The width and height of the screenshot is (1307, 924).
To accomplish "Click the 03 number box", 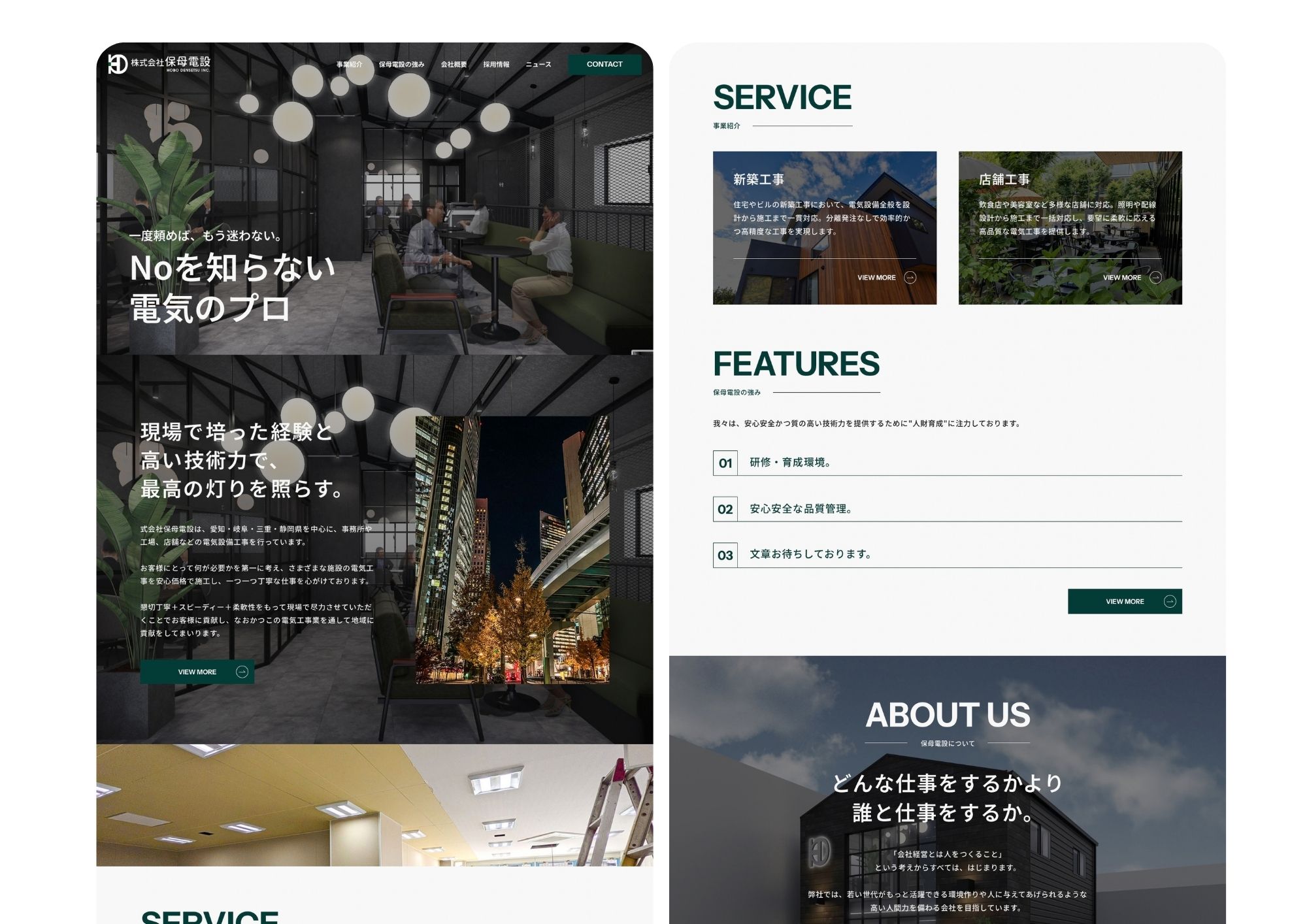I will (x=725, y=555).
